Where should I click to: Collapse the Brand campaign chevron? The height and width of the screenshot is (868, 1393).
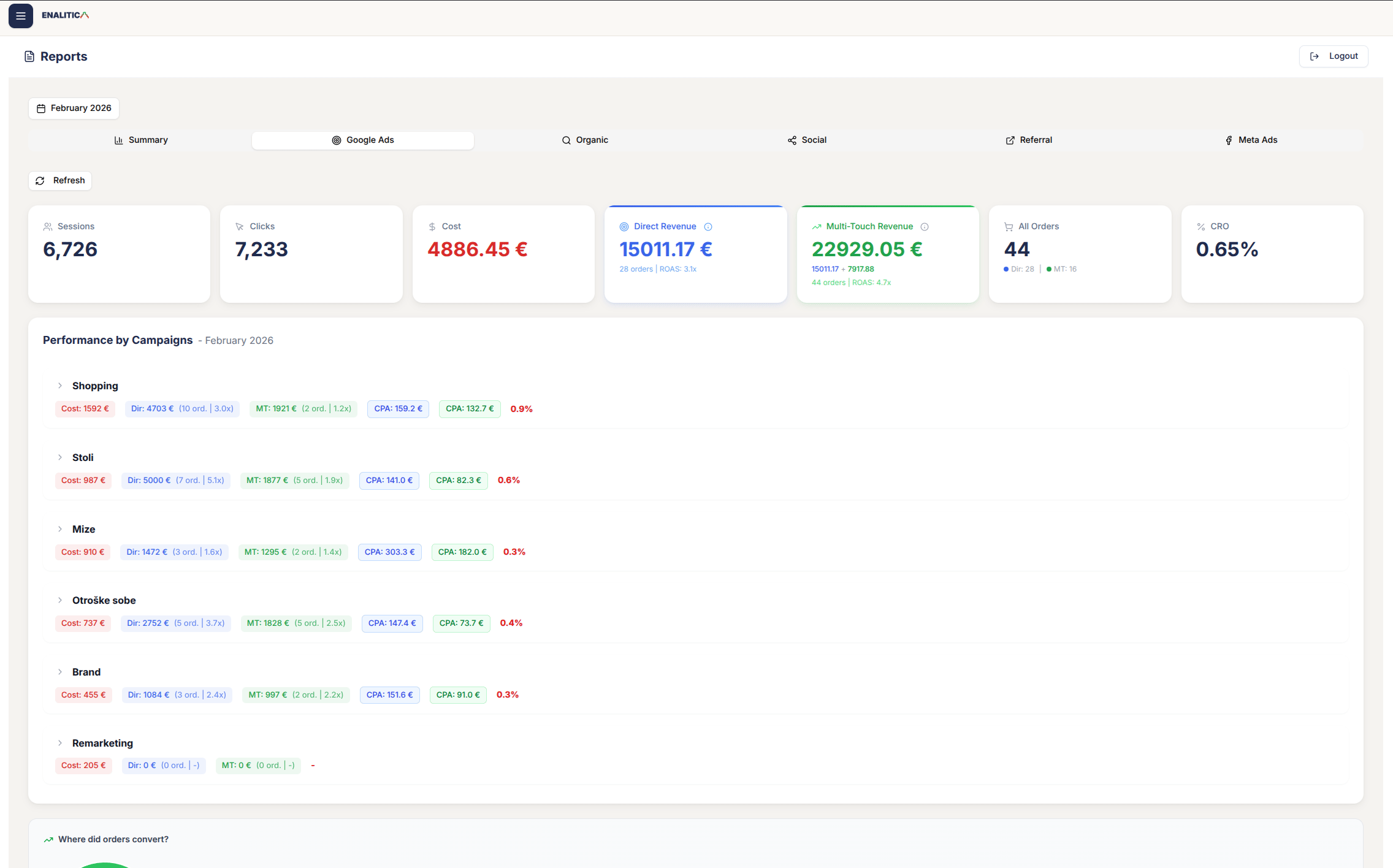pos(60,672)
